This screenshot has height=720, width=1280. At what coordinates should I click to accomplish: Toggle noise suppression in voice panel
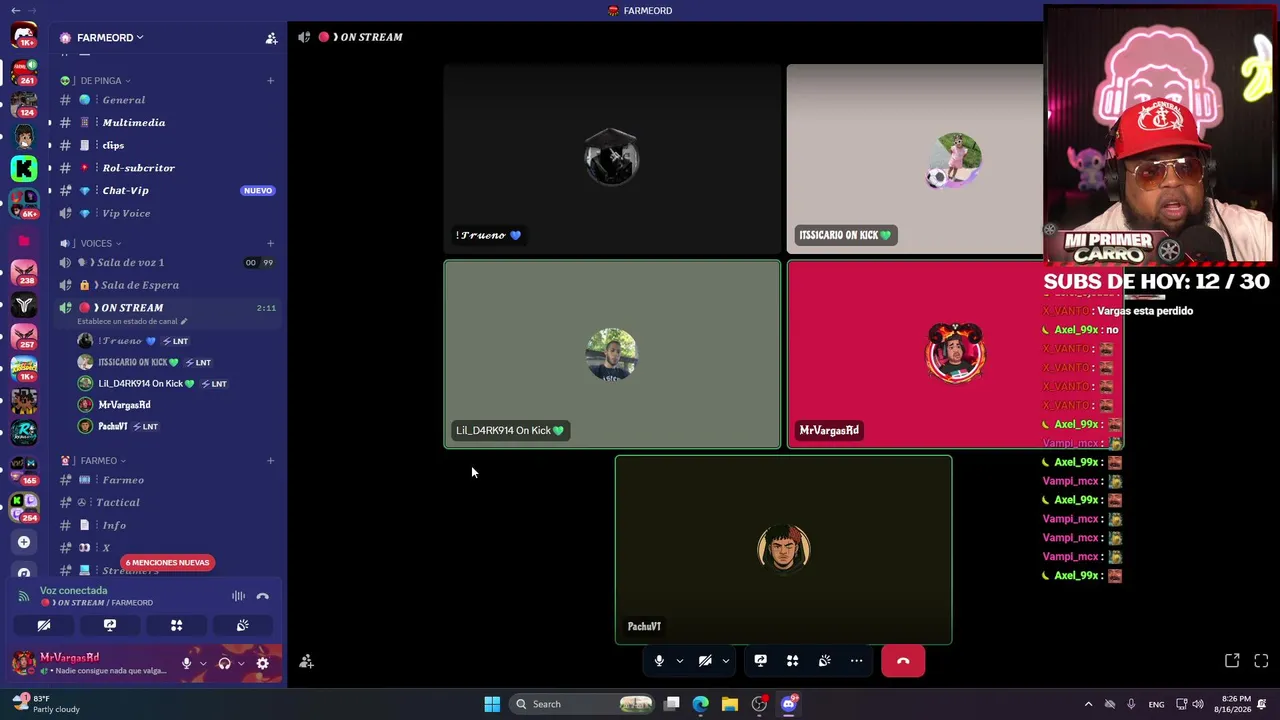[x=238, y=597]
